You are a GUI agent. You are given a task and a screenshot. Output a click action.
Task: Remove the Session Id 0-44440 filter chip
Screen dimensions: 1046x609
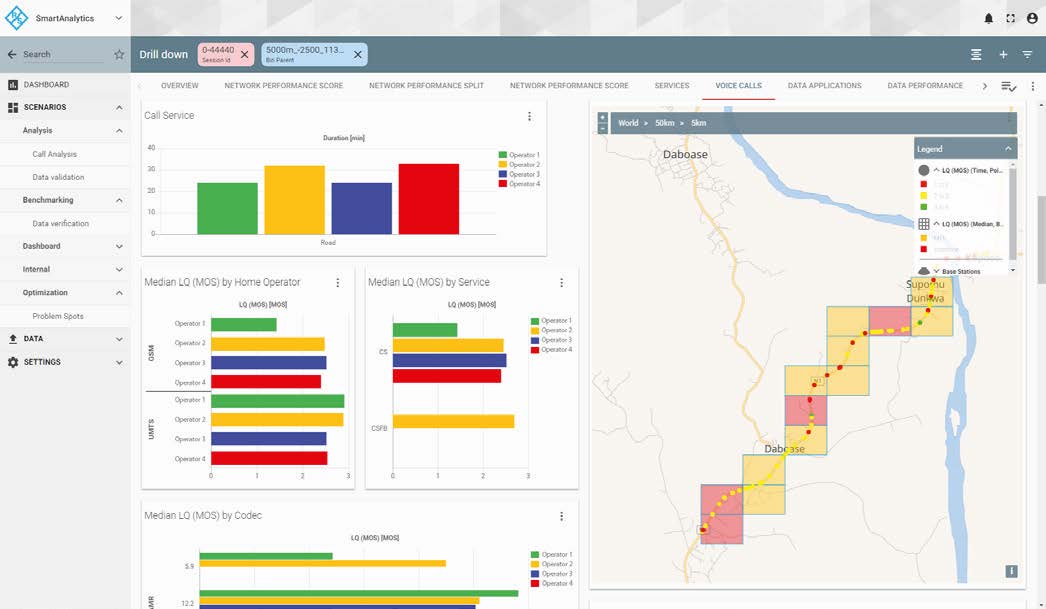244,54
